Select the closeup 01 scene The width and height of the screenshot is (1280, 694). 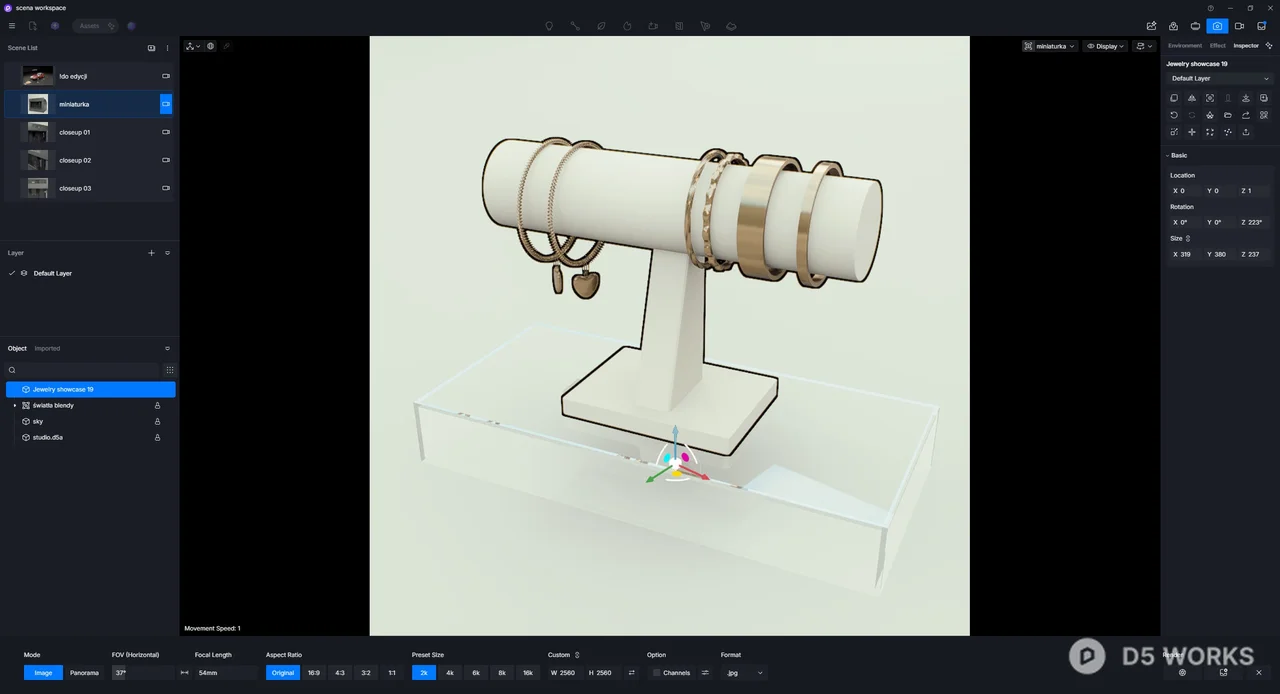tap(89, 132)
